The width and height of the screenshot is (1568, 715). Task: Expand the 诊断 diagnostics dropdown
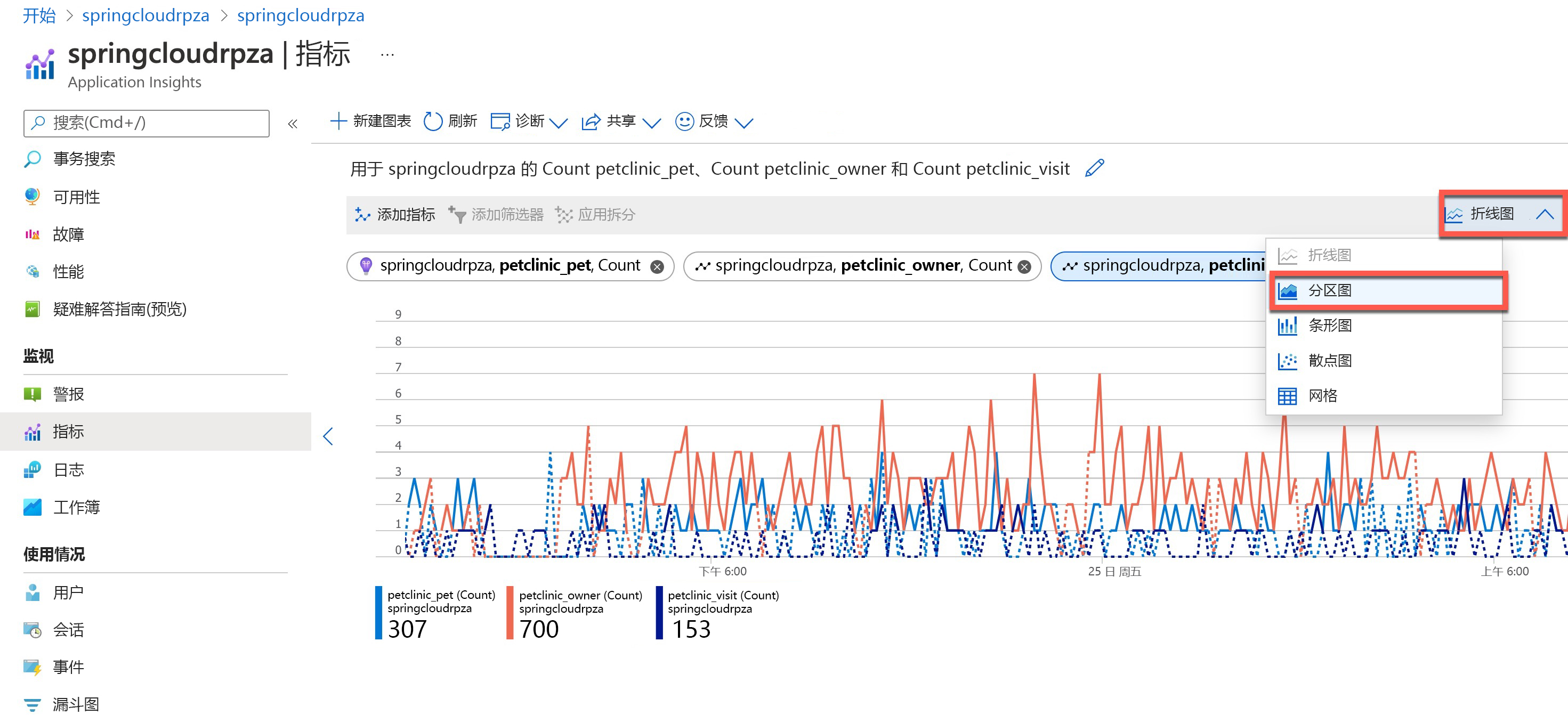[x=557, y=123]
